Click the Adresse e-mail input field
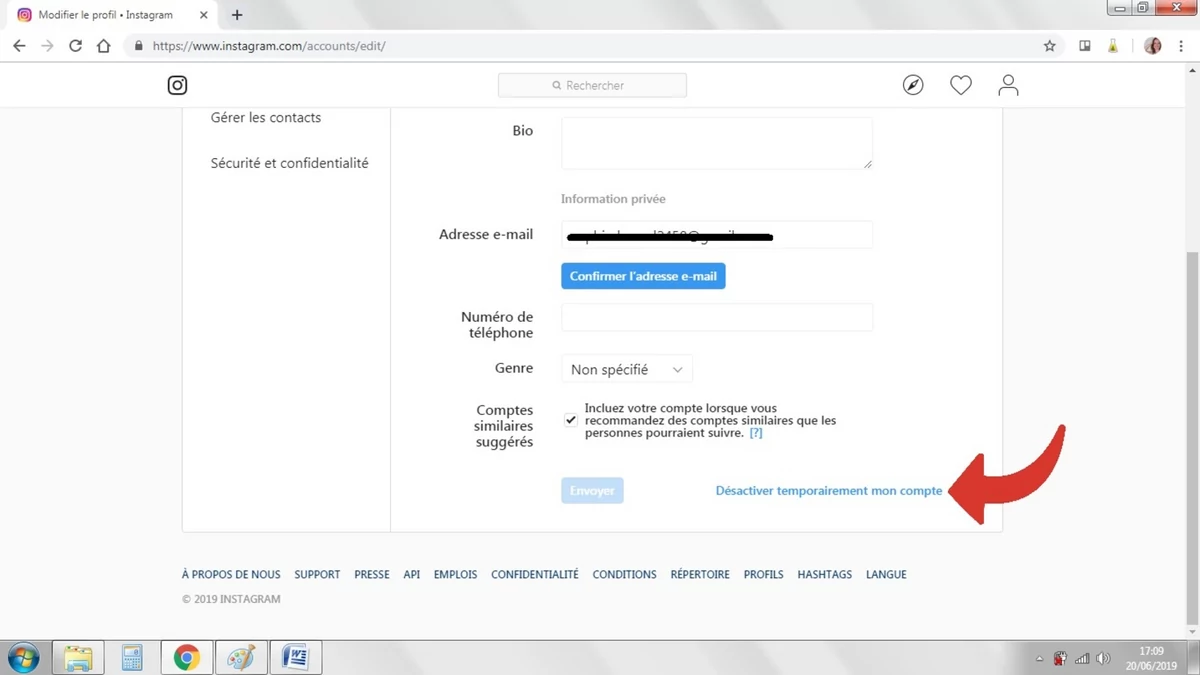 coord(717,234)
